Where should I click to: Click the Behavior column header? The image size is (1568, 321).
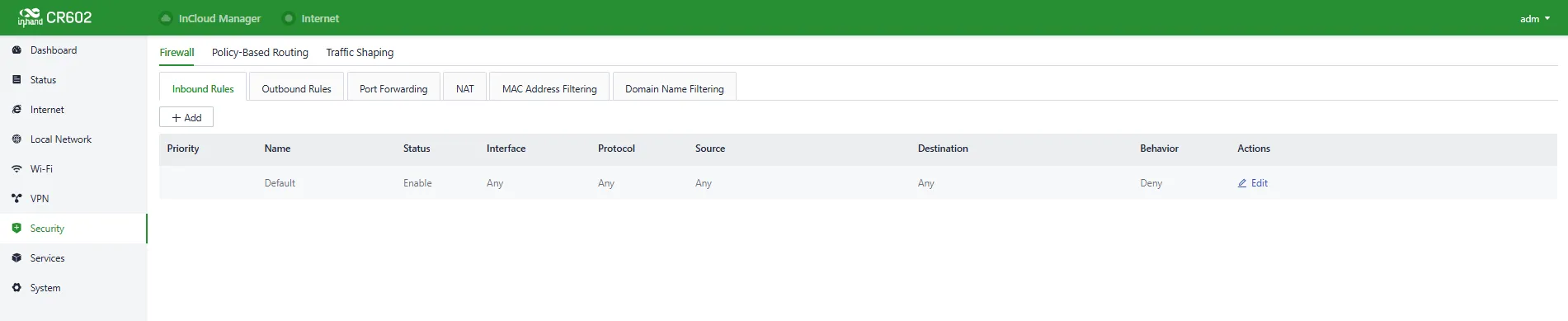(x=1159, y=149)
